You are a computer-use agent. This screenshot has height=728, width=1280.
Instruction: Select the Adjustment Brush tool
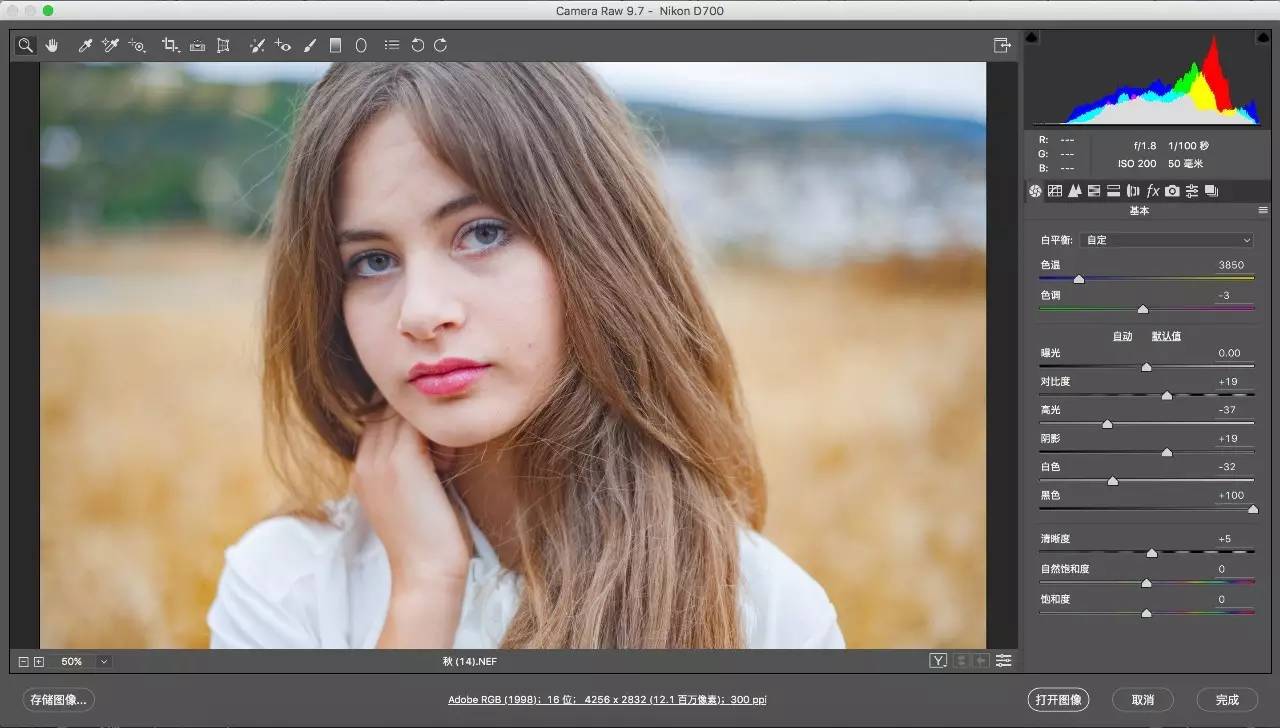[x=310, y=45]
